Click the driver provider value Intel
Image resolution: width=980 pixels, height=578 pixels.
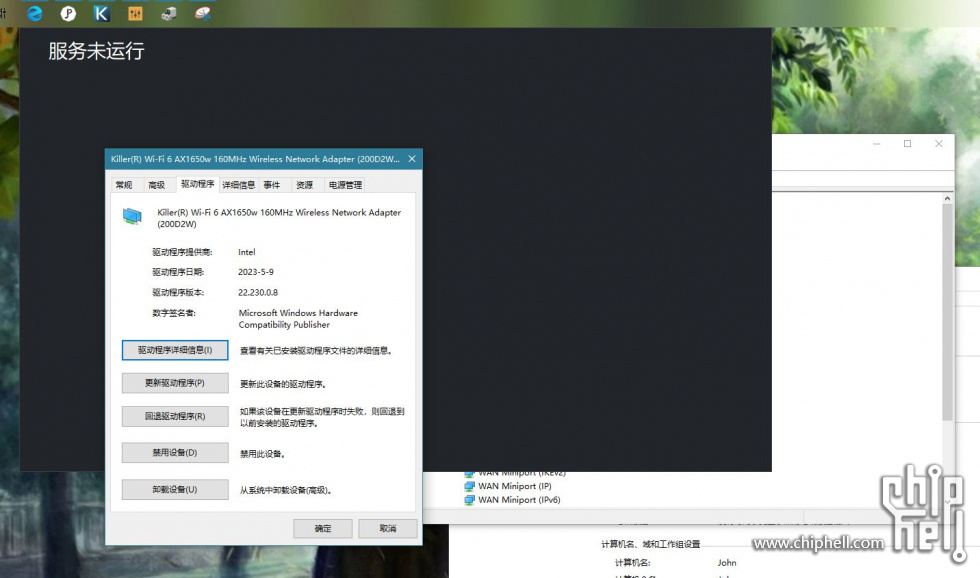point(247,252)
